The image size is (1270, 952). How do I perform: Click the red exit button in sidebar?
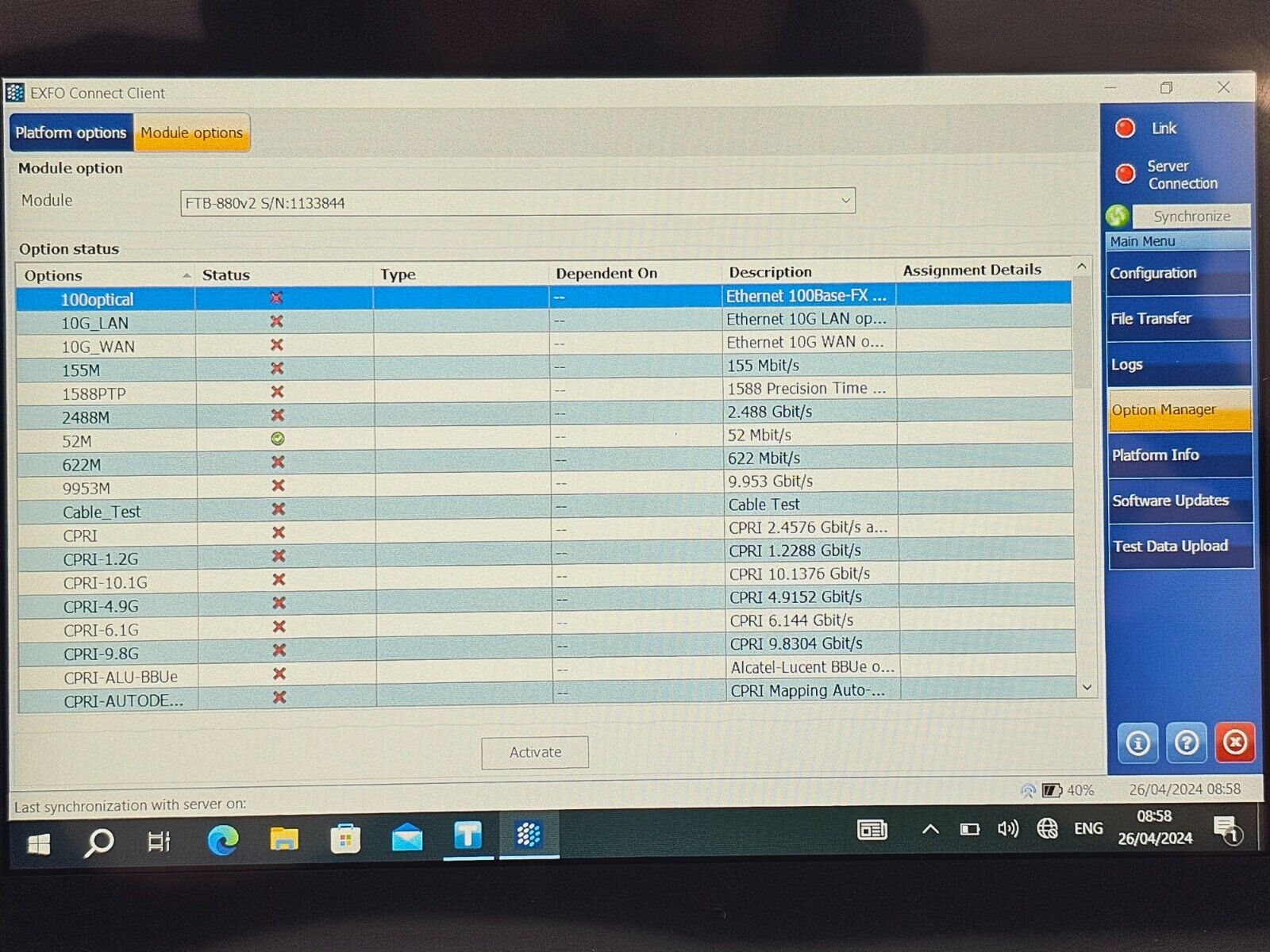[1234, 743]
